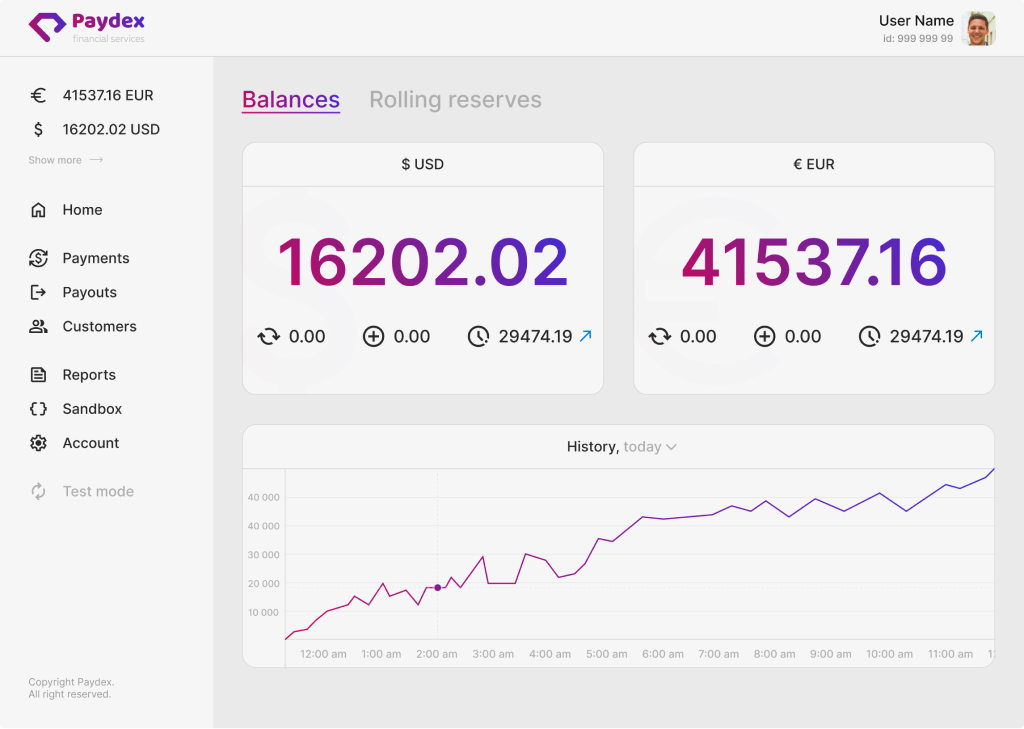Click USD card clock icon
The width and height of the screenshot is (1024, 729).
(478, 336)
